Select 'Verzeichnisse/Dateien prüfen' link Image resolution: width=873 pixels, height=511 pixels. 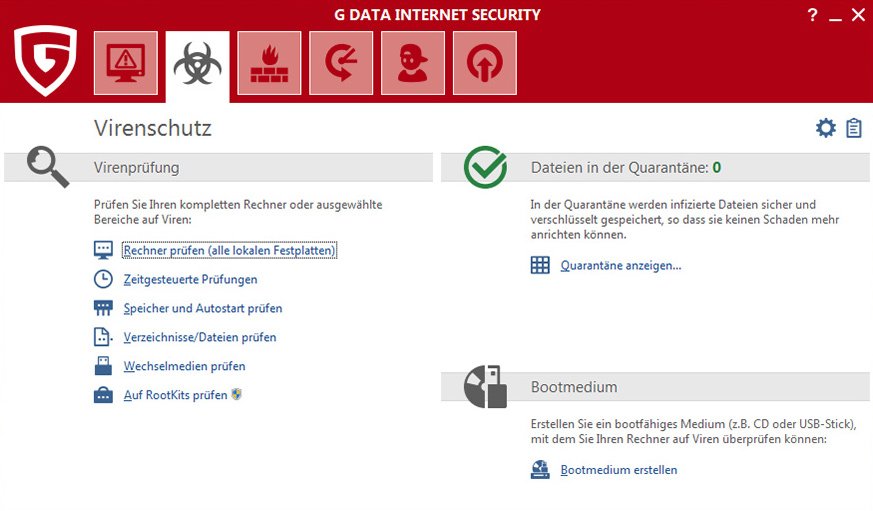200,337
